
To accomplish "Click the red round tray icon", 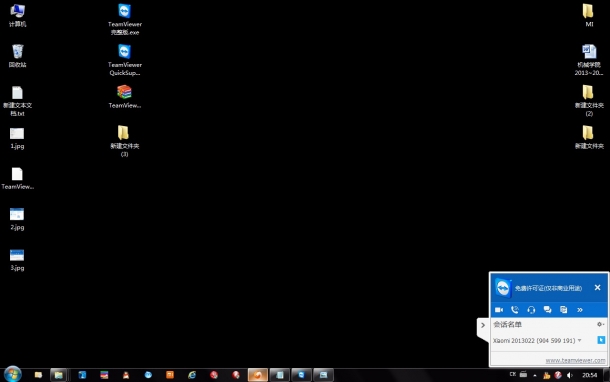I will [558, 375].
